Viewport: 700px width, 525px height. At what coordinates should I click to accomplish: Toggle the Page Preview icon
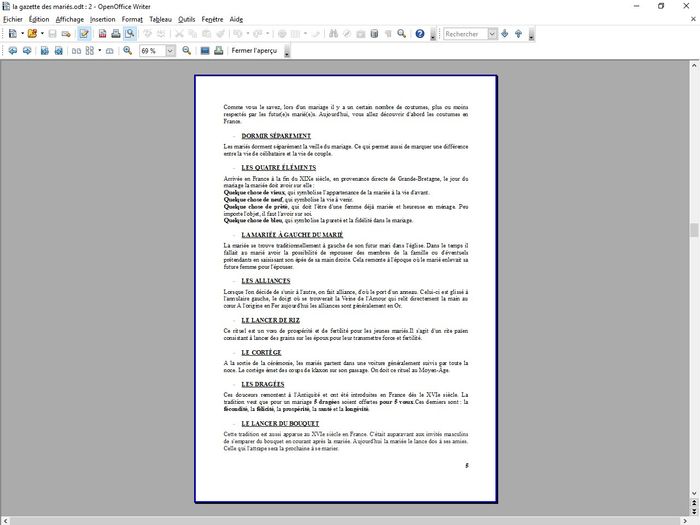pos(130,33)
